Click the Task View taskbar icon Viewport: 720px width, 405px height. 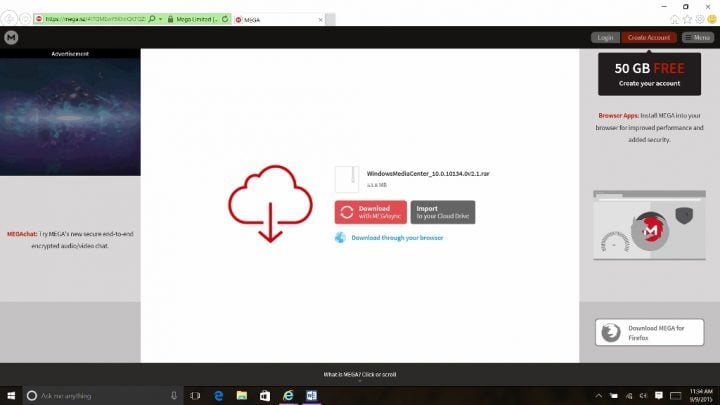[195, 395]
